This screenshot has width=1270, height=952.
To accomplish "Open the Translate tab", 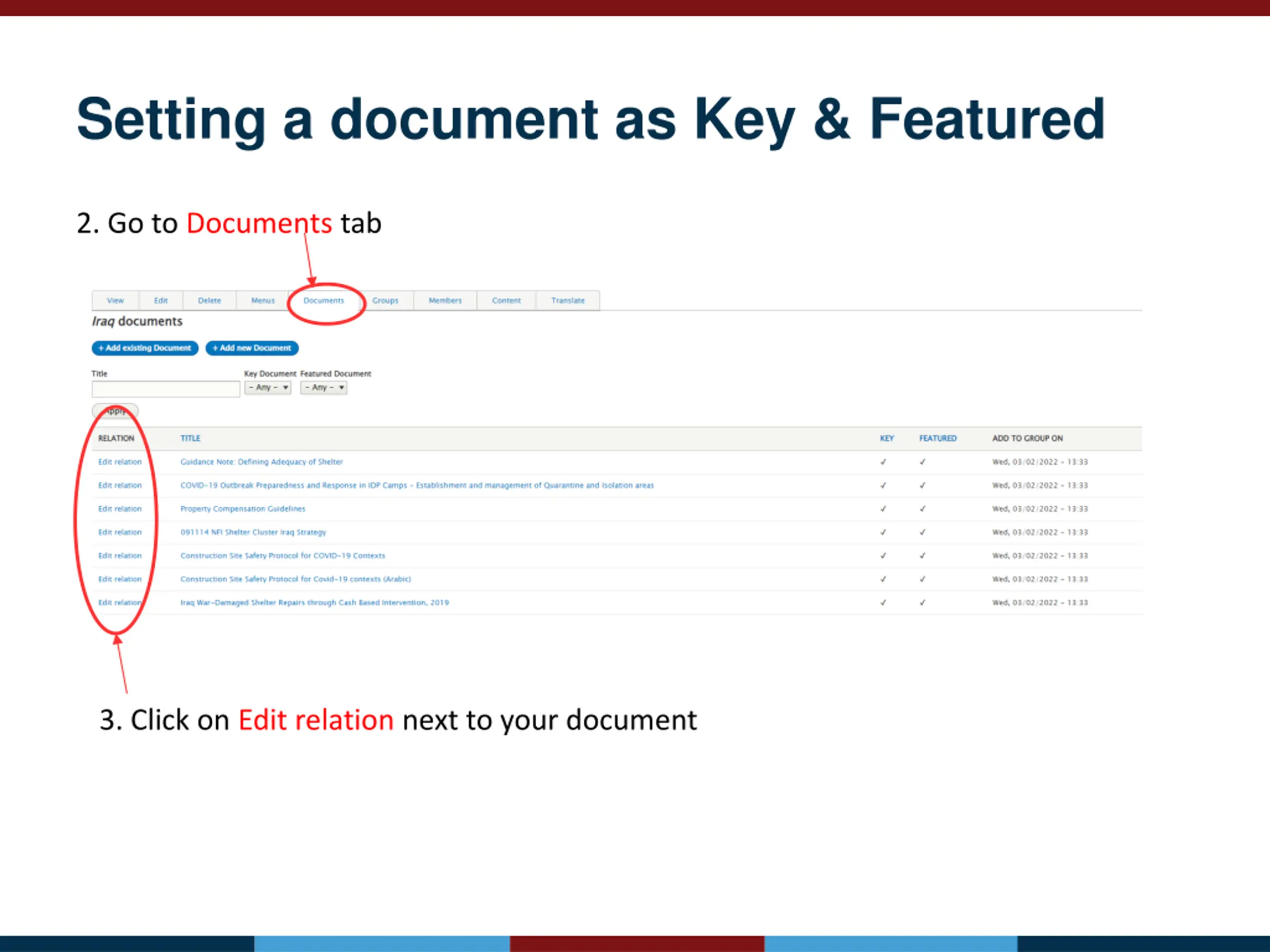I will tap(568, 300).
